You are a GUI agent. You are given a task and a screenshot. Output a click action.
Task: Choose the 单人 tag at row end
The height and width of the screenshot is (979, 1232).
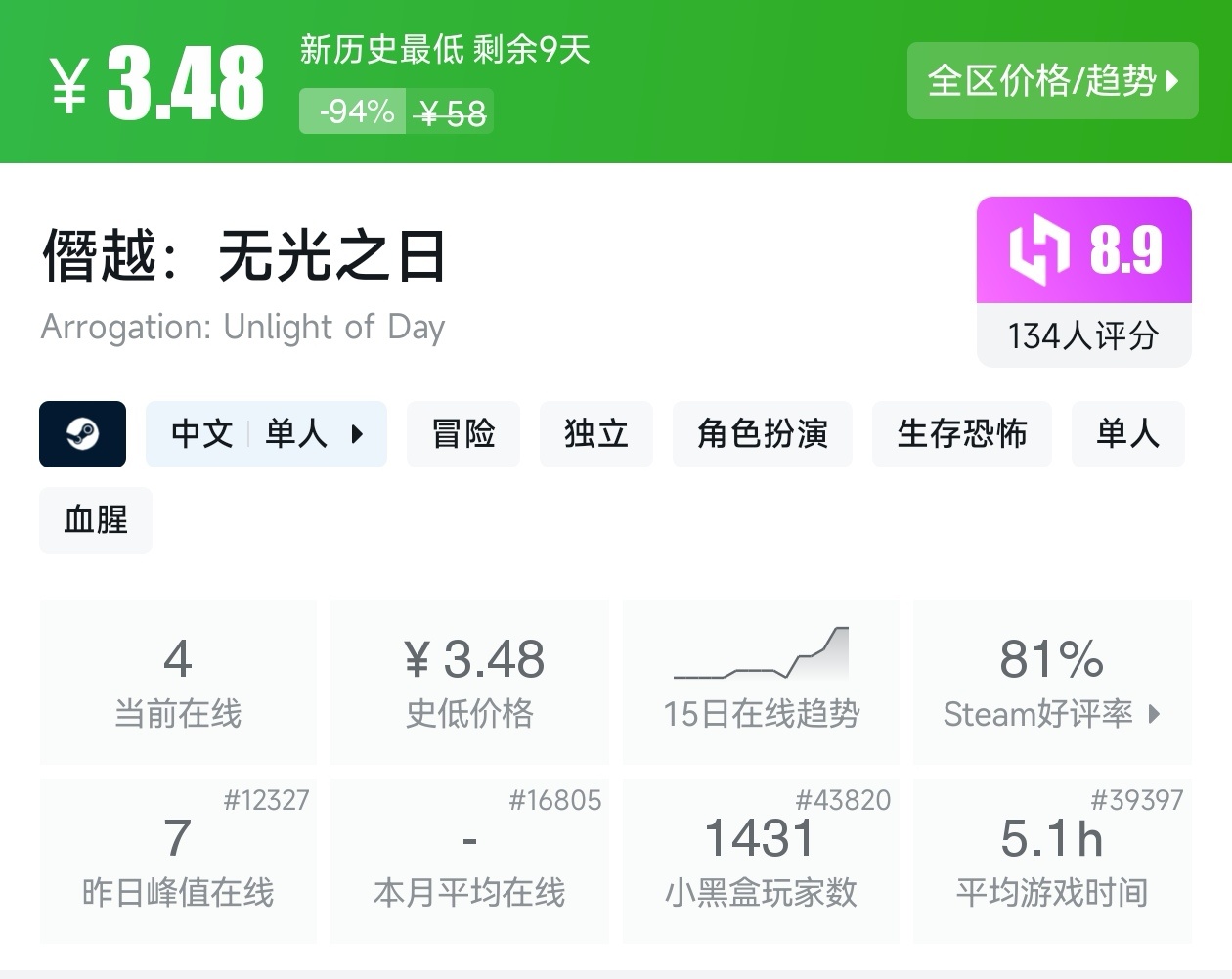[x=1127, y=434]
